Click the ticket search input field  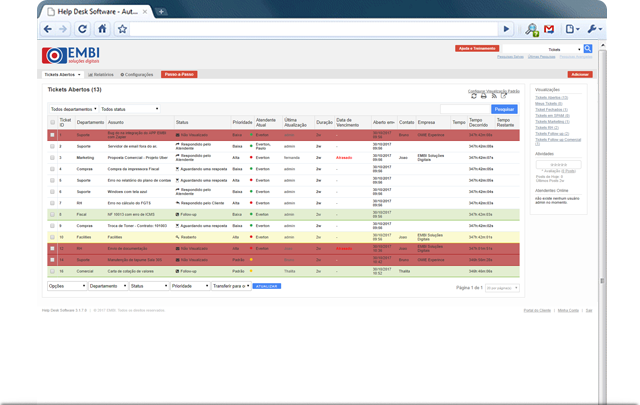464,108
